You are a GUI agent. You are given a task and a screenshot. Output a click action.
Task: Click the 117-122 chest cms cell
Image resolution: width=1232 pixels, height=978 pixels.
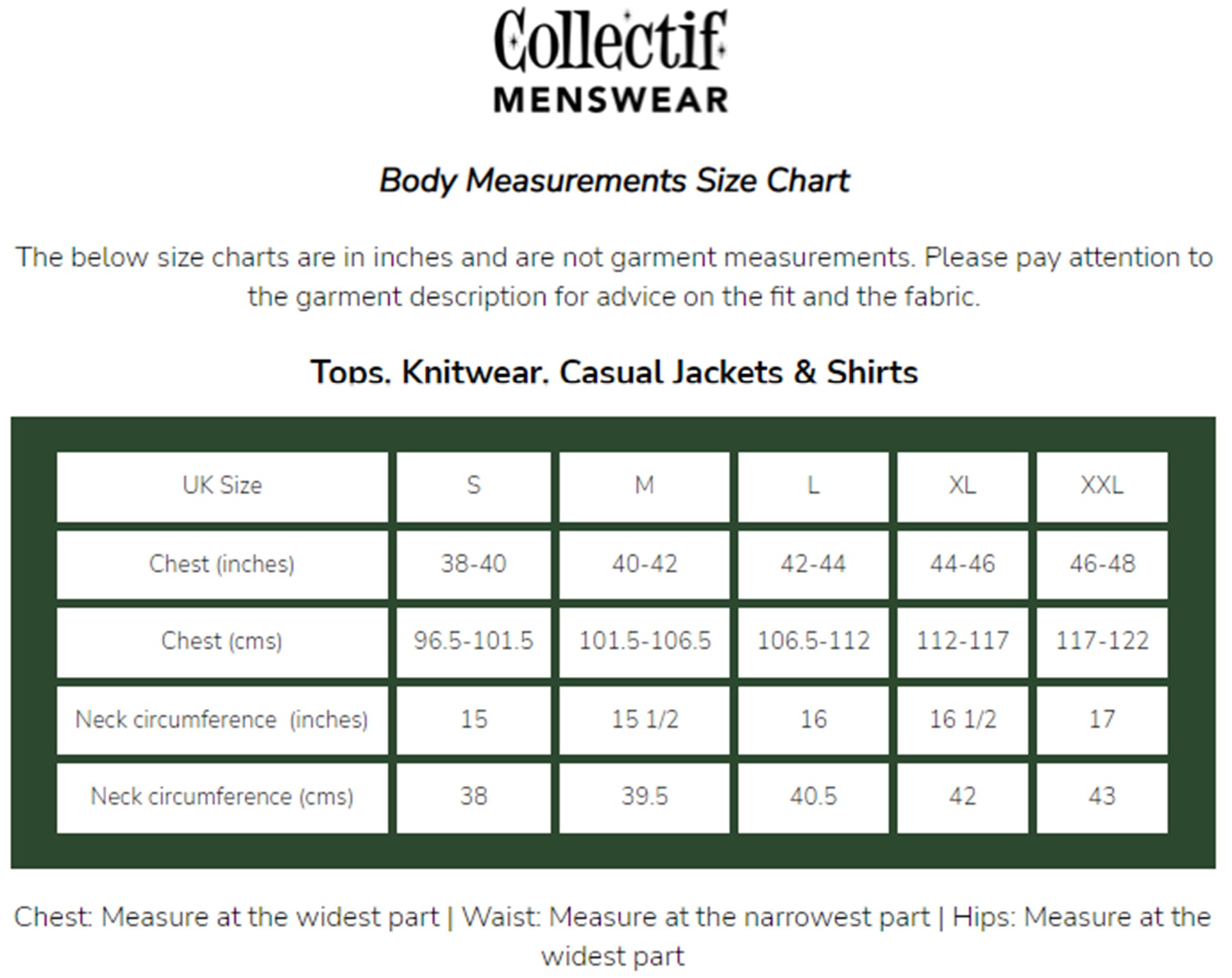click(x=1102, y=642)
